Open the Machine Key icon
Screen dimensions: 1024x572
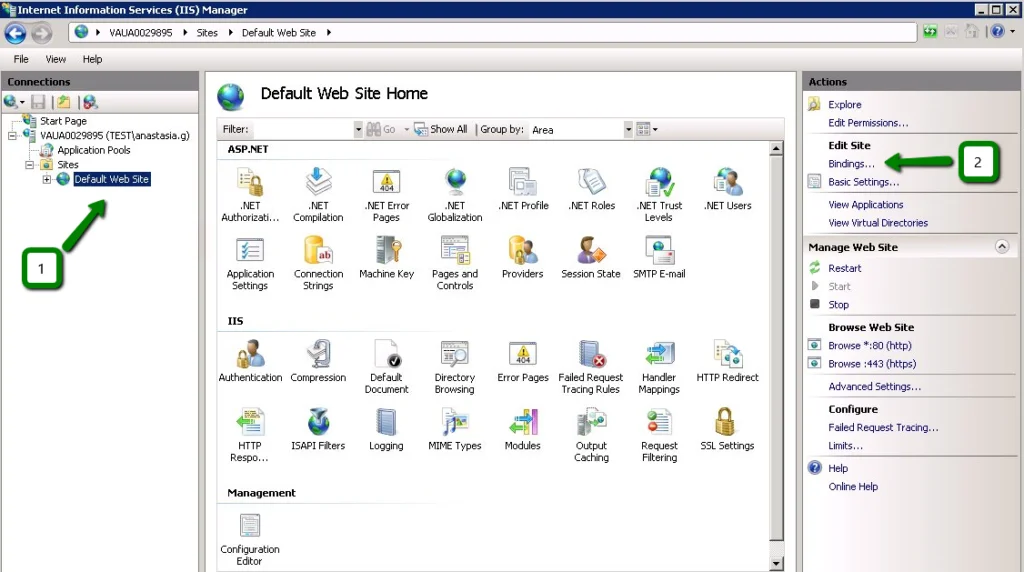click(x=386, y=252)
